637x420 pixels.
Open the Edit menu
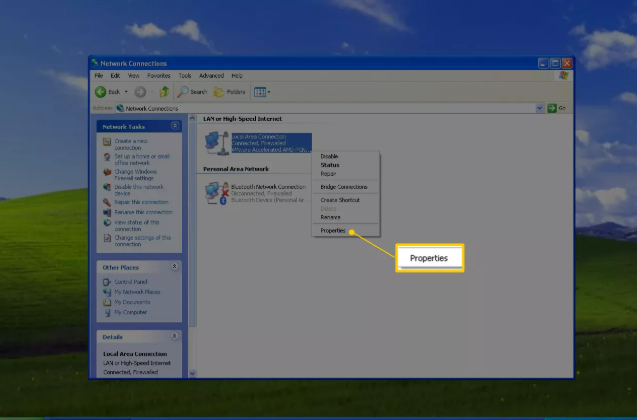[115, 76]
